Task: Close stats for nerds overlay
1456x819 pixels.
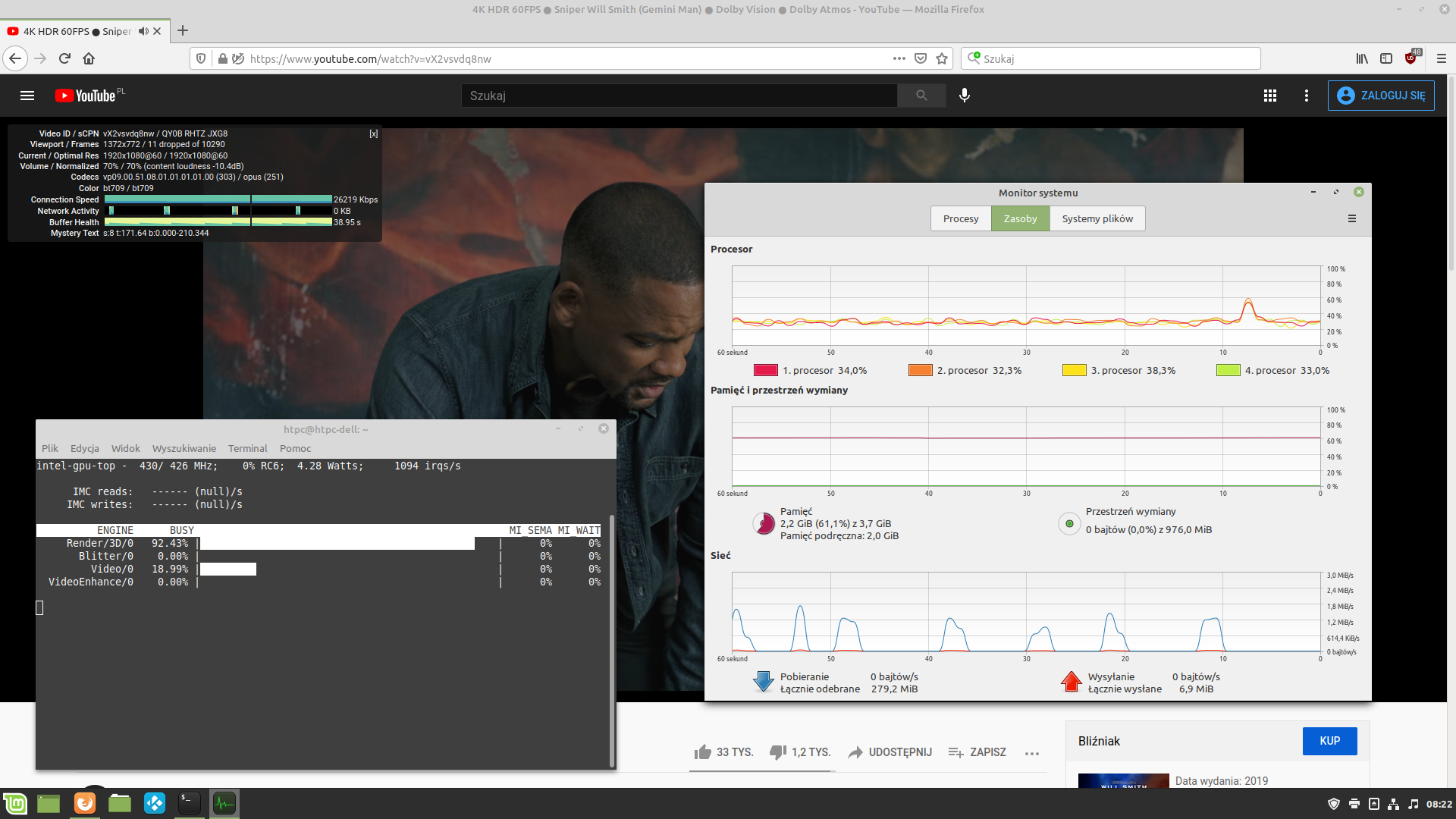Action: pos(373,133)
